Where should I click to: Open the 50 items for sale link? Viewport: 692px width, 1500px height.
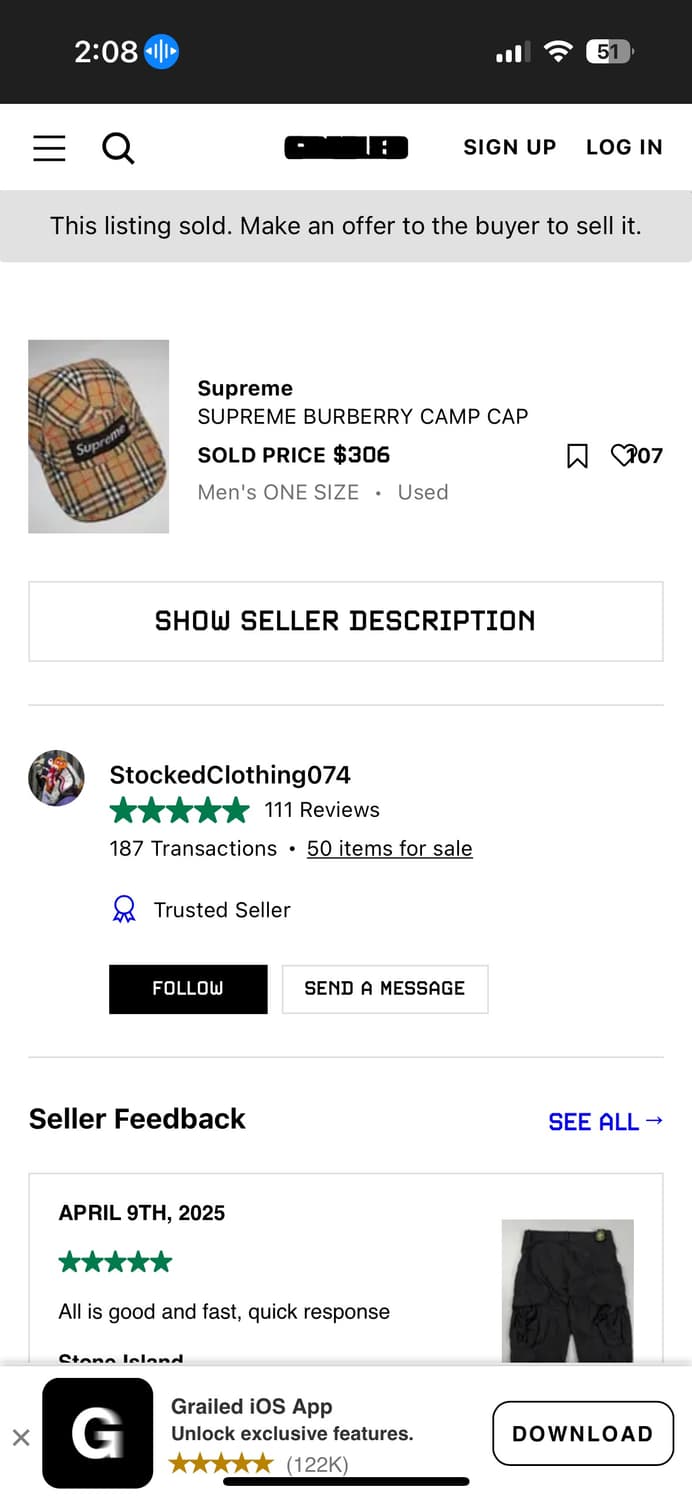pyautogui.click(x=389, y=849)
